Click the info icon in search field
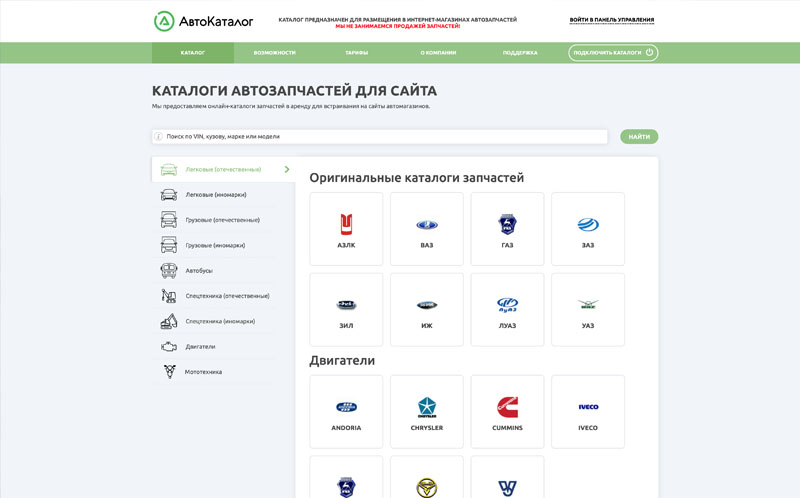800x498 pixels. (x=158, y=136)
